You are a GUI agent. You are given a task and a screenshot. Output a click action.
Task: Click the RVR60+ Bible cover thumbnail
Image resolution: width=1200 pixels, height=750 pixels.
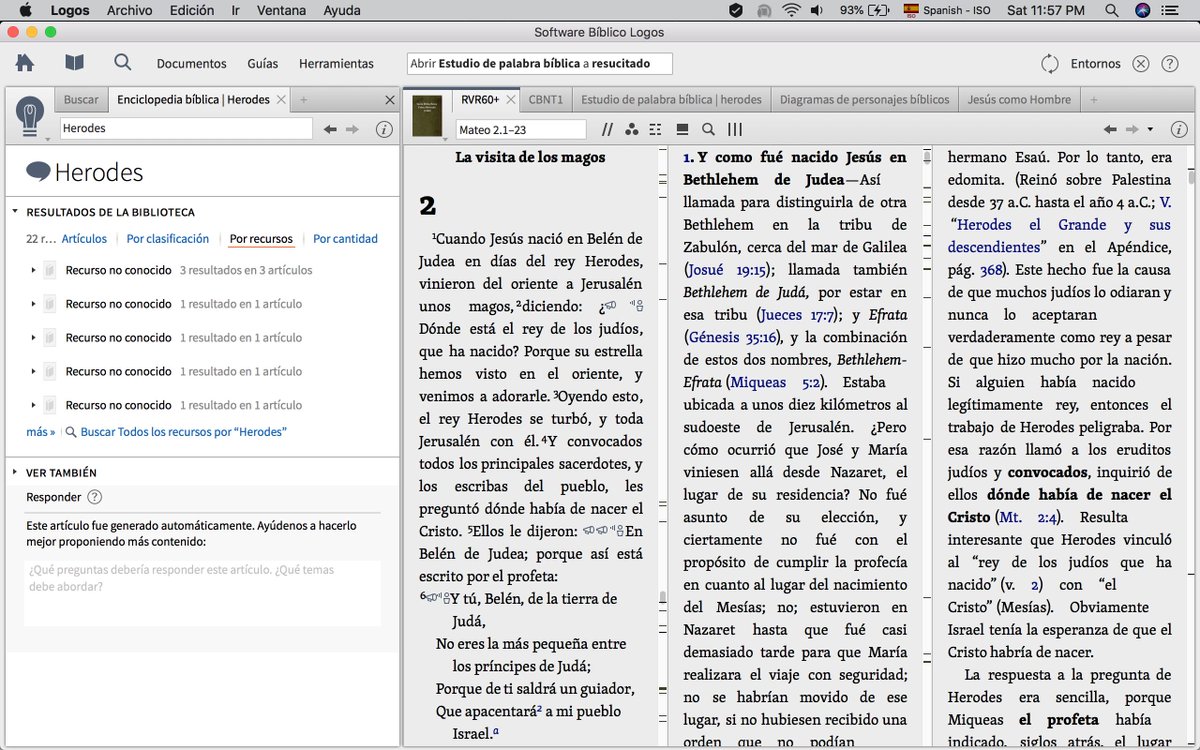coord(427,117)
